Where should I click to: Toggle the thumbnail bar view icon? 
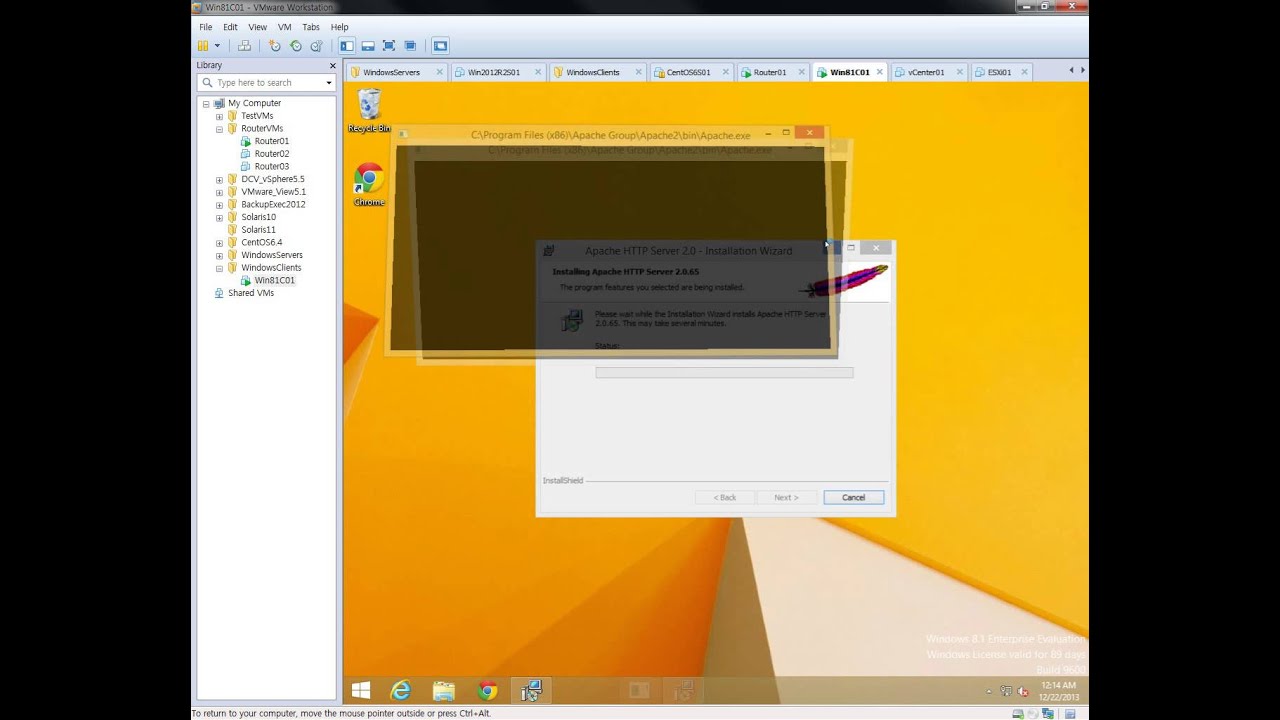[368, 46]
